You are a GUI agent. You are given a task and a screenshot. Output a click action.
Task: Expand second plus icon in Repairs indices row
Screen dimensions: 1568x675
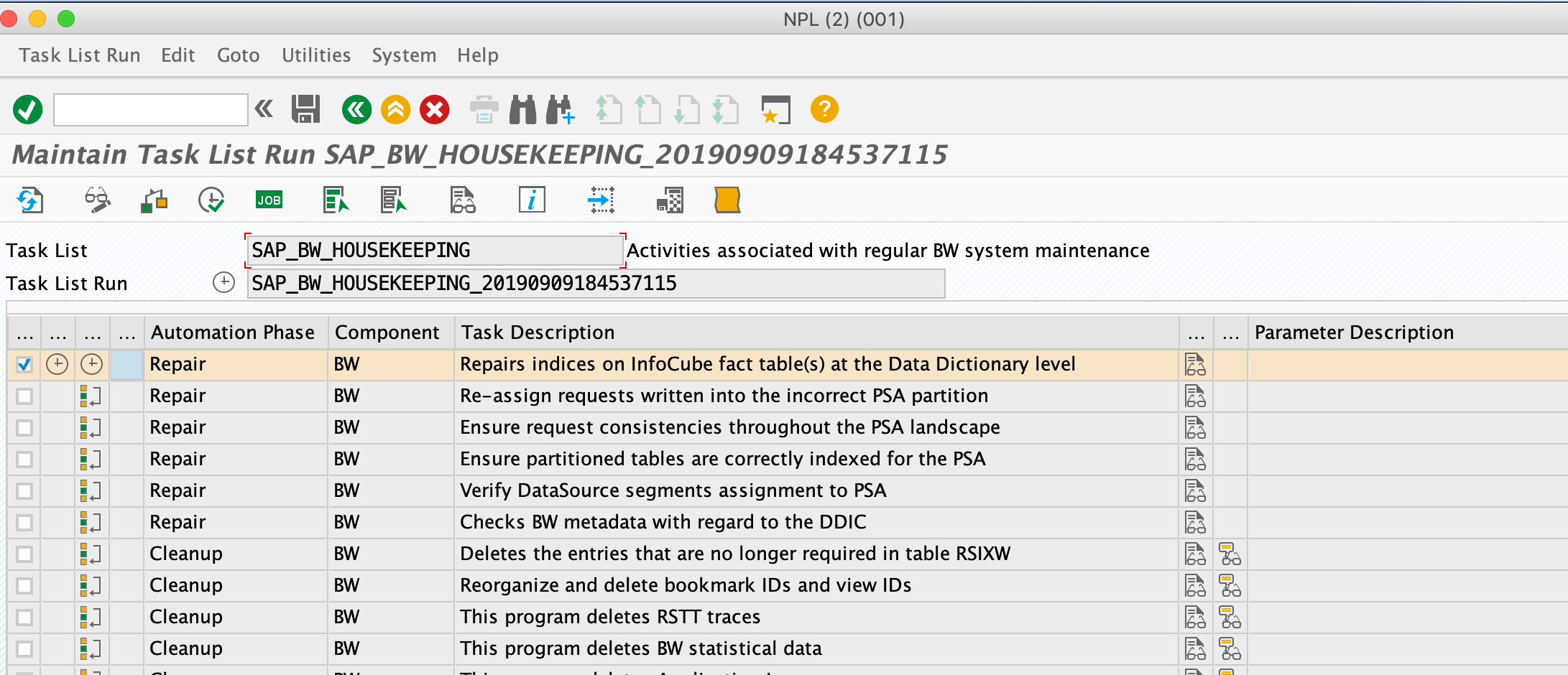tap(91, 364)
